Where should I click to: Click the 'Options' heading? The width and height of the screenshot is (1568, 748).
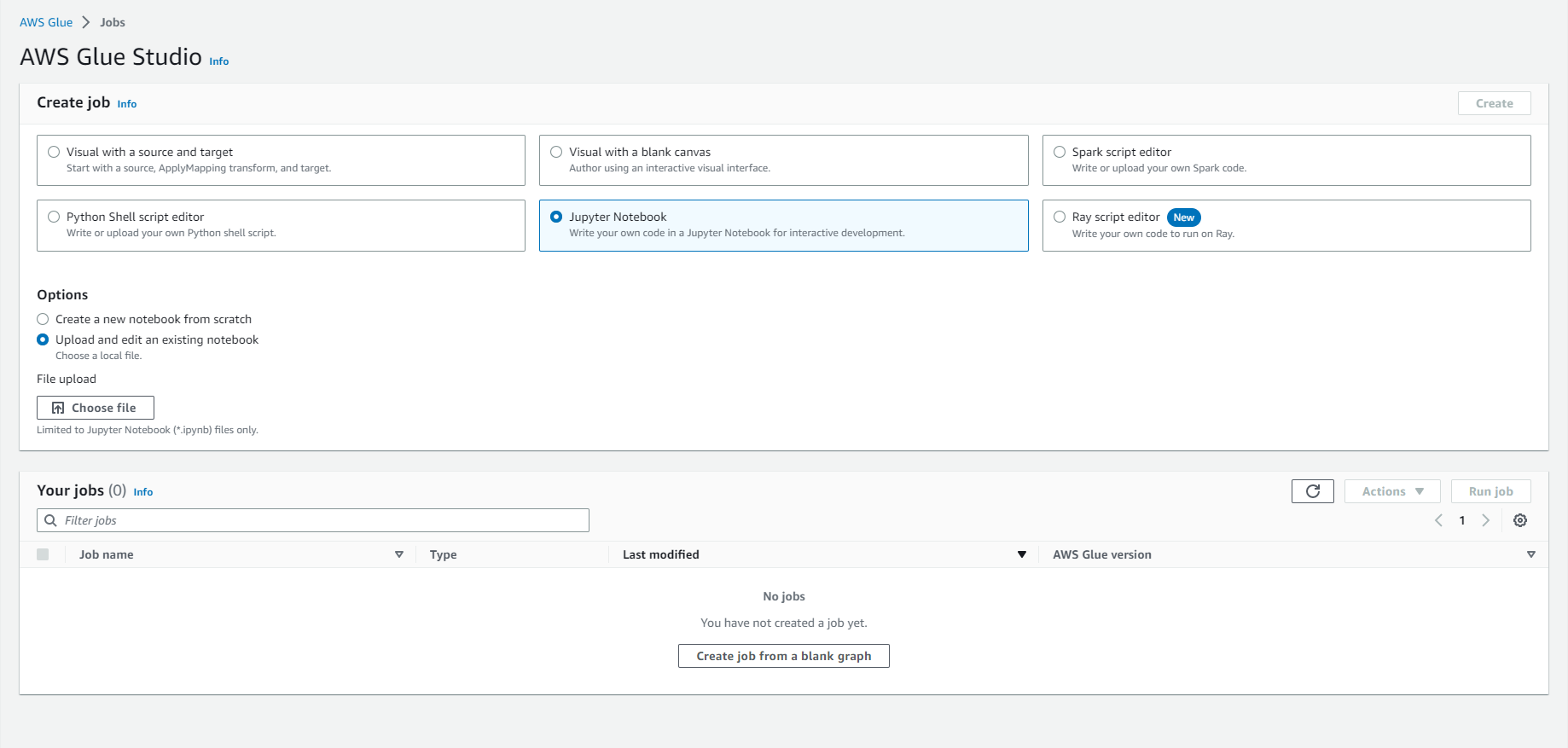point(62,294)
